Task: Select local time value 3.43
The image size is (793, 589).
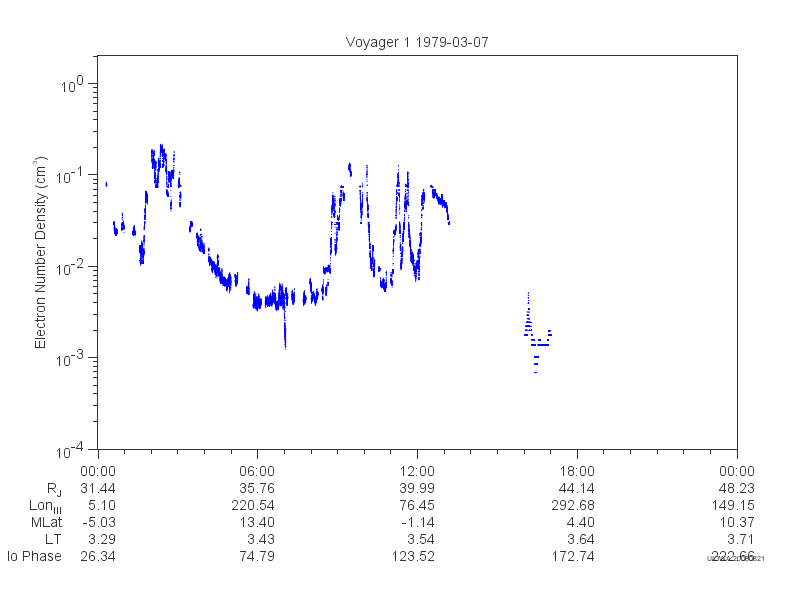Action: 261,539
